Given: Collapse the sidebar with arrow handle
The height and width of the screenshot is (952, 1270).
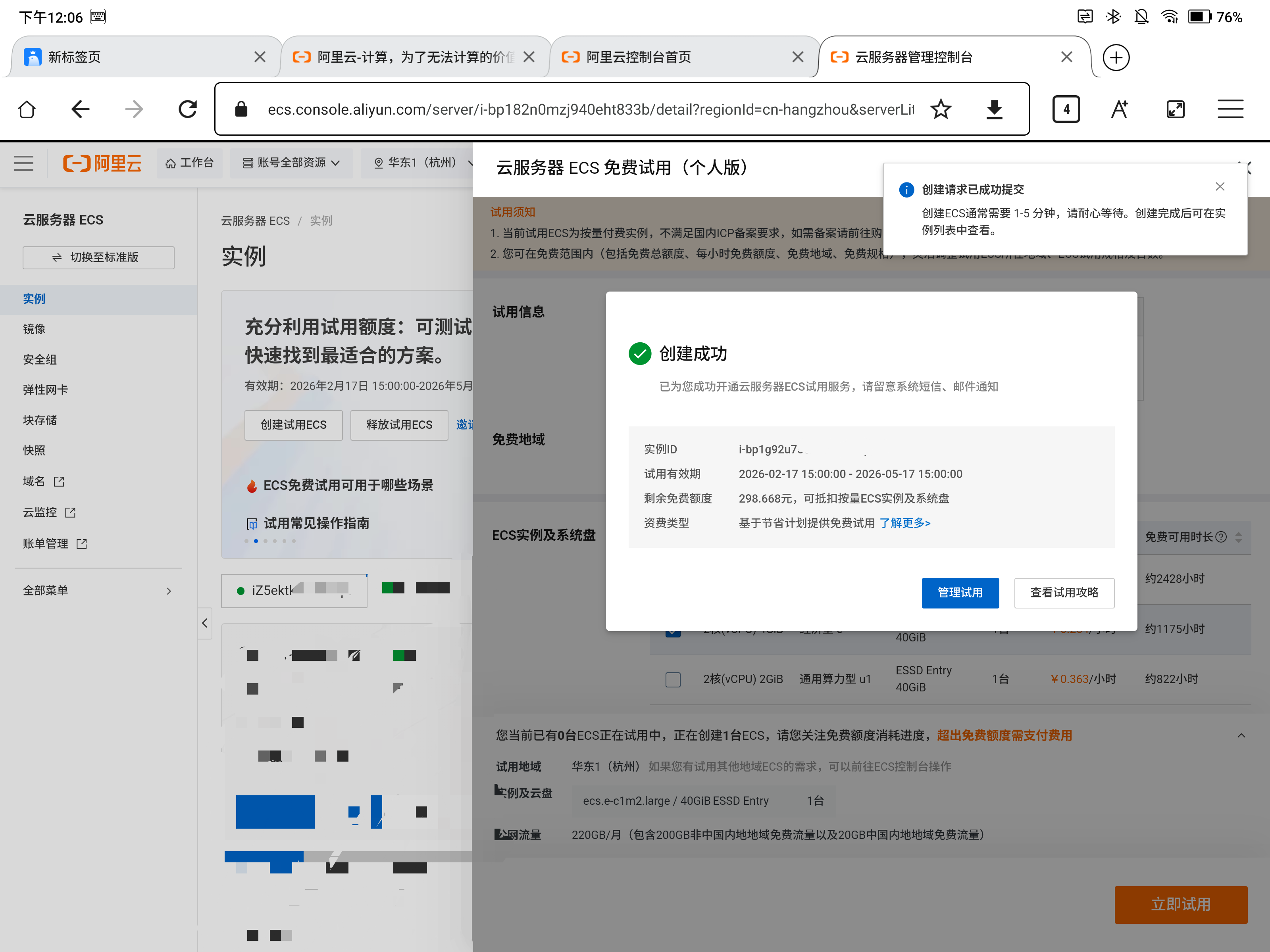Looking at the screenshot, I should [x=205, y=623].
